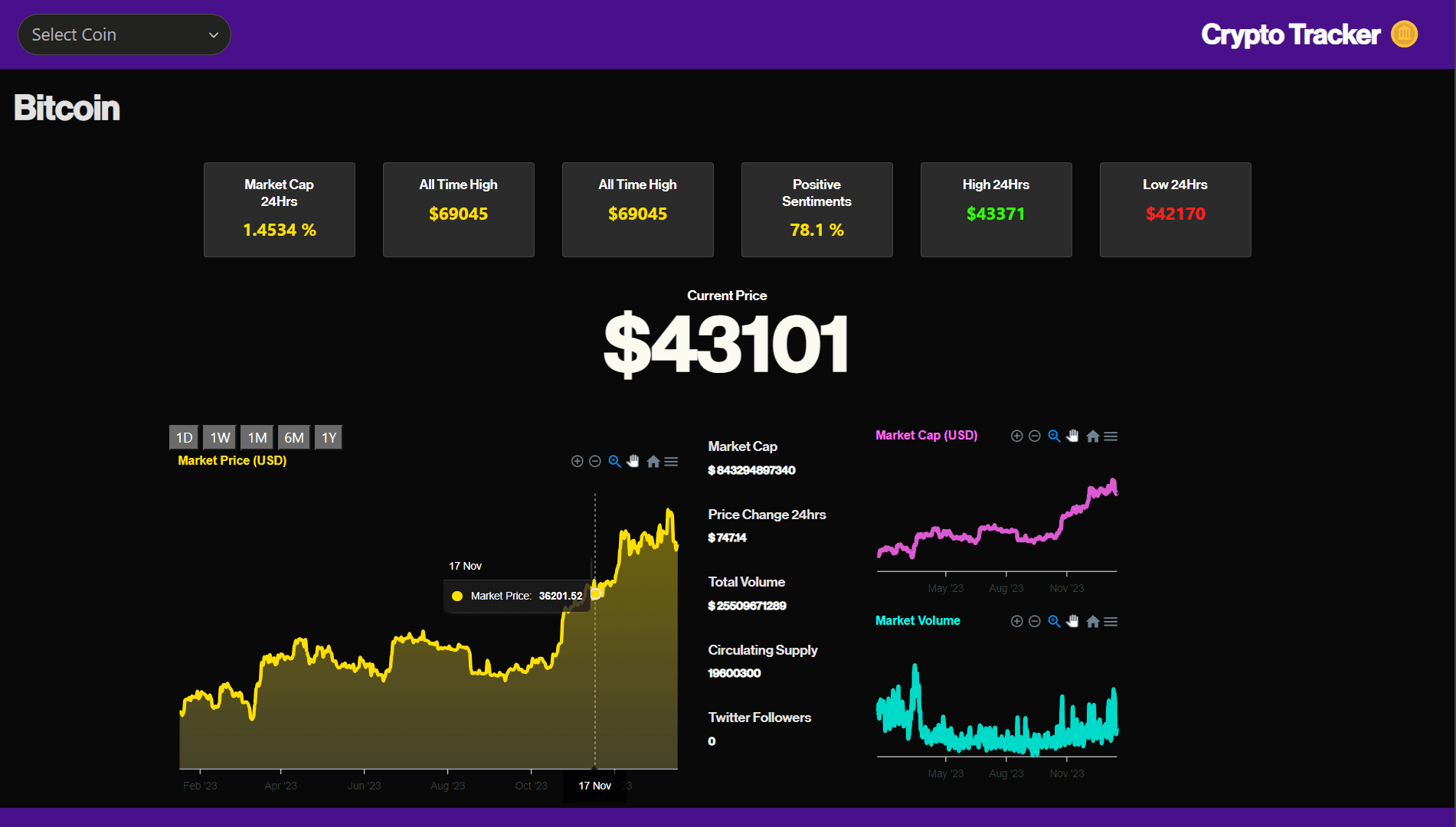Image resolution: width=1456 pixels, height=827 pixels.
Task: Enable panning hand on Market Volume chart
Action: point(1072,621)
